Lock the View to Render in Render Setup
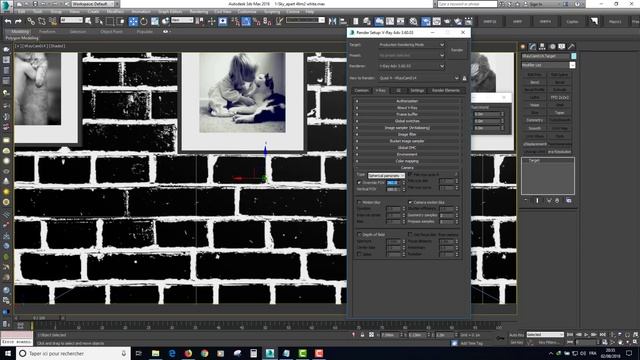Screen dimensions: 640x360 tap(464, 78)
